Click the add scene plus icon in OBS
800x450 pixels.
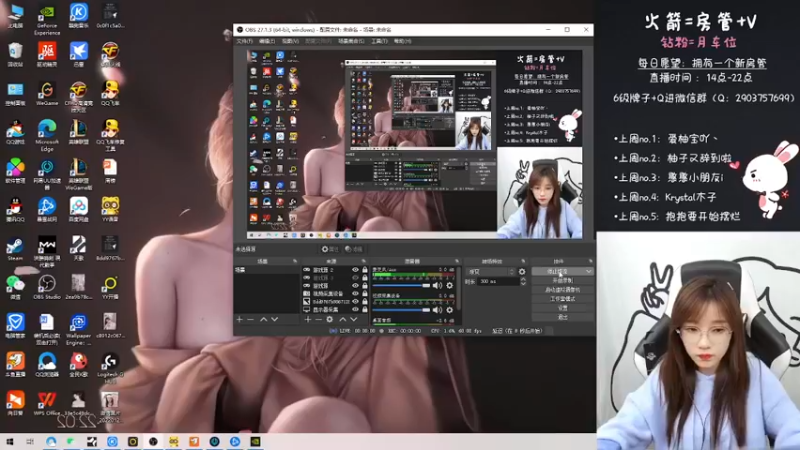(239, 319)
